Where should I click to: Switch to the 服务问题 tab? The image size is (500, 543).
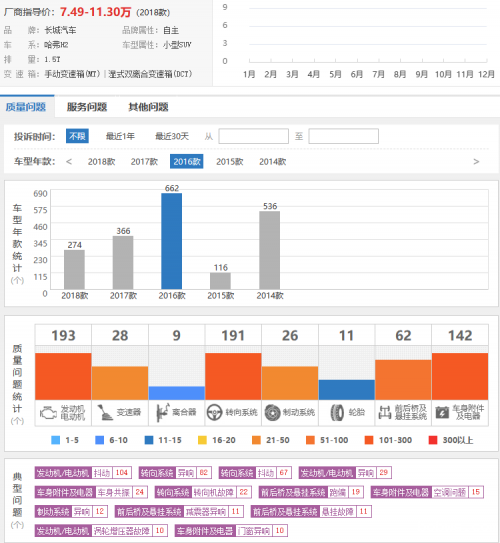87,107
